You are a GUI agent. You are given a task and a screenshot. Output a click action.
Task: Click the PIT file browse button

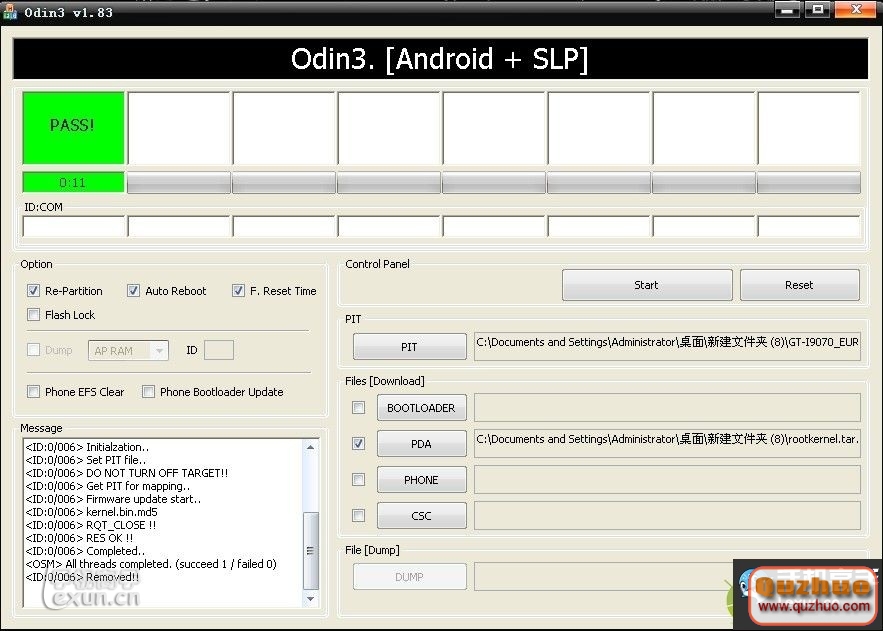[409, 347]
